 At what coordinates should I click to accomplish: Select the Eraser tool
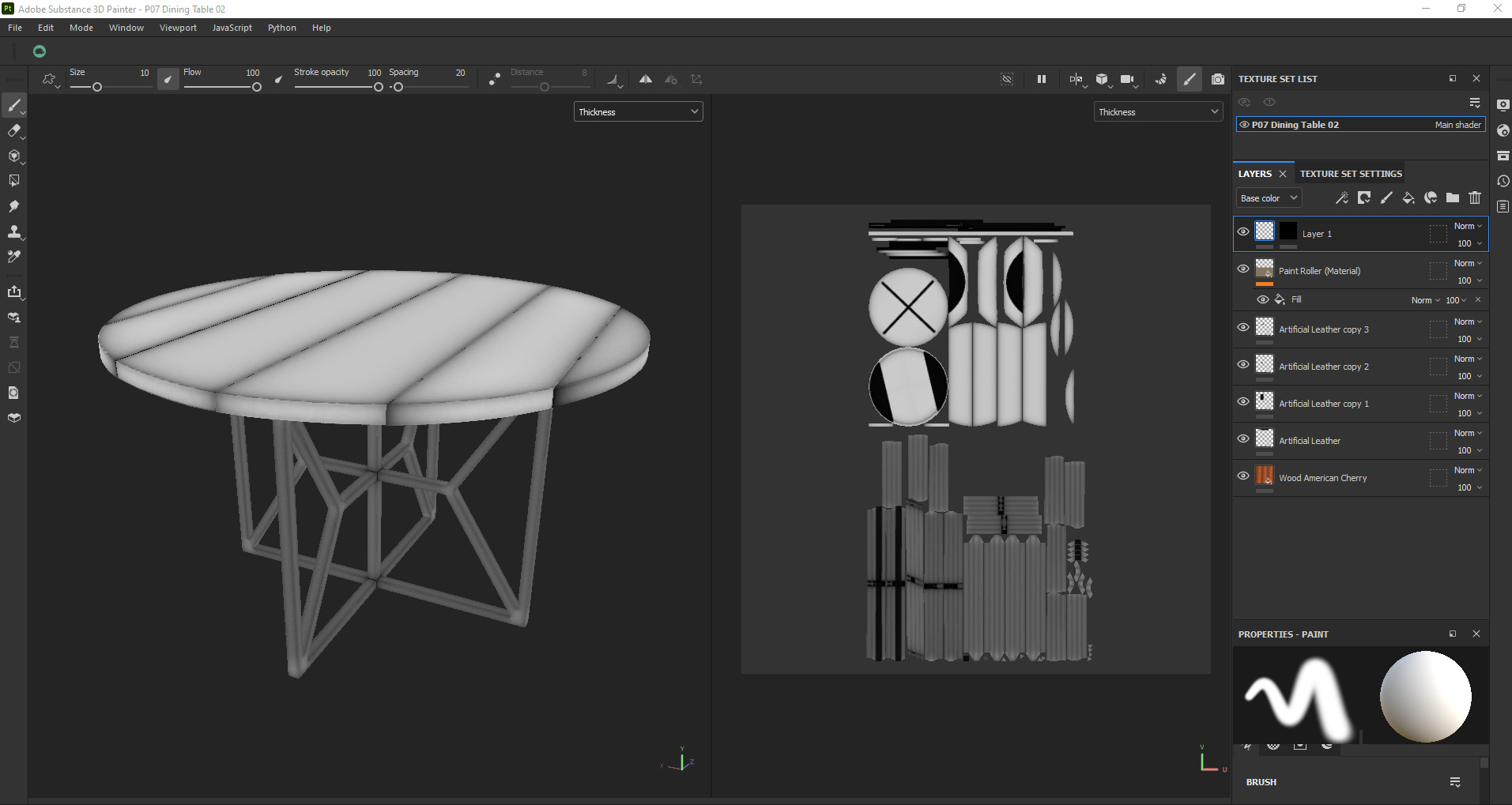[x=14, y=130]
